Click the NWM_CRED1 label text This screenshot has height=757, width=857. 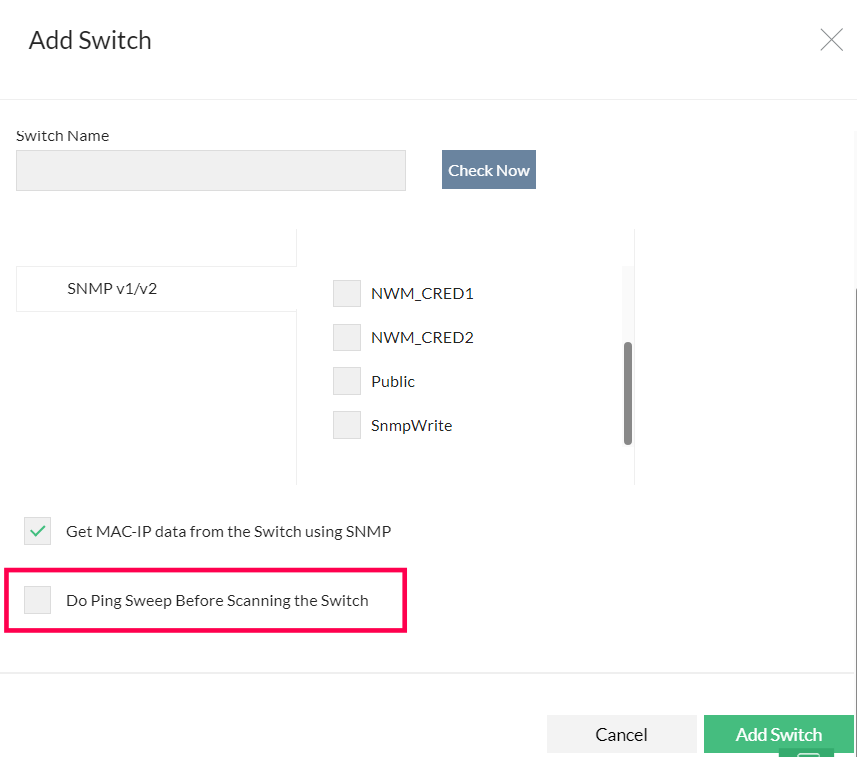coord(422,294)
